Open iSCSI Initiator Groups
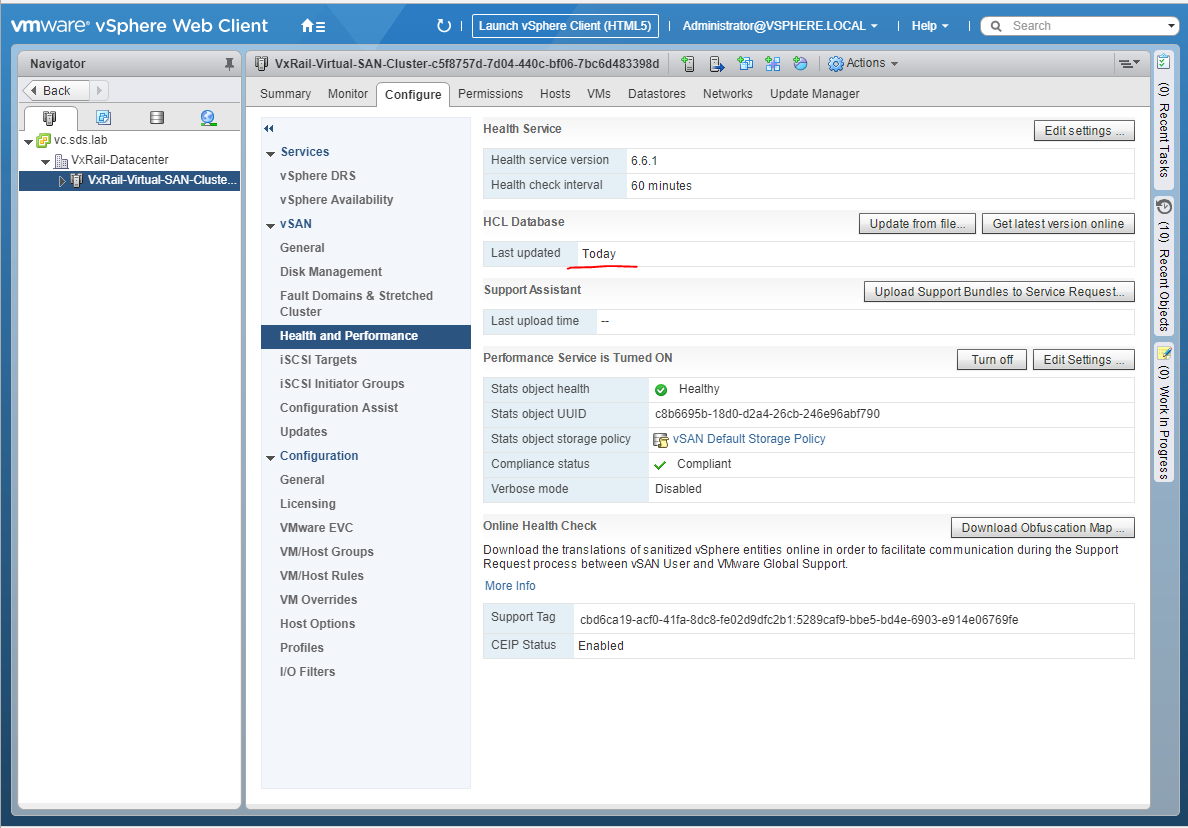Viewport: 1188px width, 828px height. [x=342, y=384]
